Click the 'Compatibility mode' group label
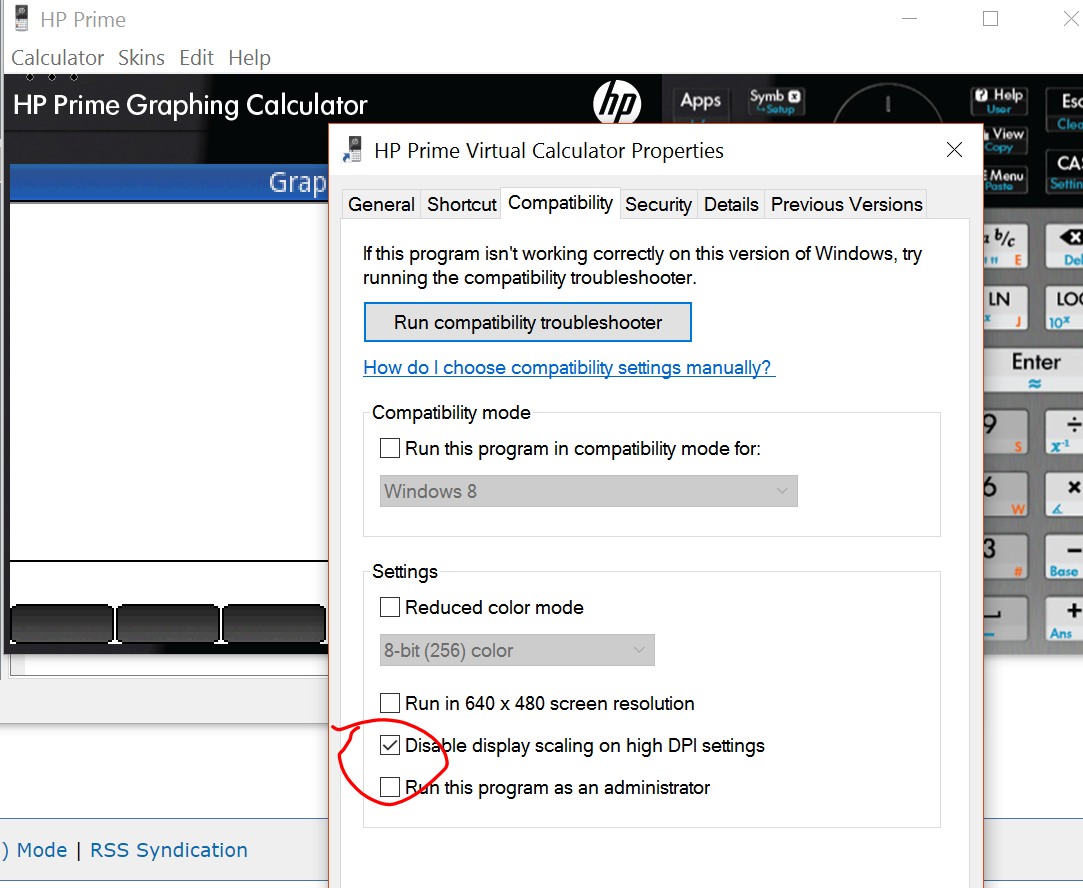The image size is (1083, 888). coord(451,412)
